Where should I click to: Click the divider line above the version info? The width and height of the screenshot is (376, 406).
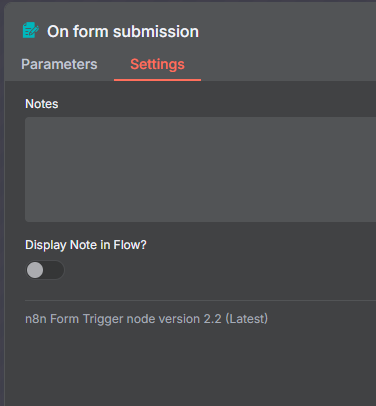[201, 300]
